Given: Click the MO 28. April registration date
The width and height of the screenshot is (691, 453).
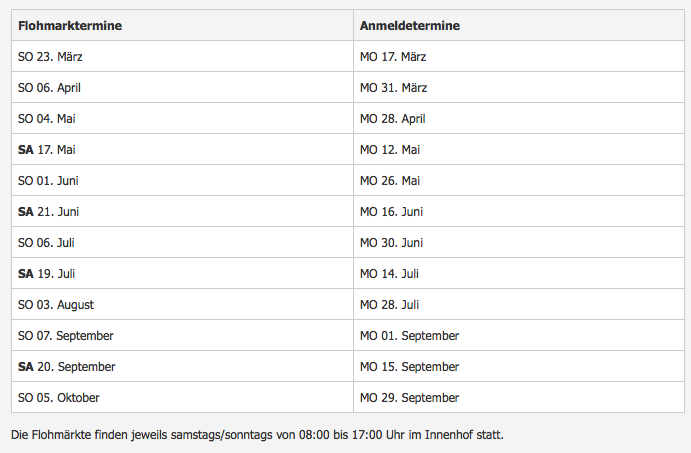Looking at the screenshot, I should pos(393,118).
